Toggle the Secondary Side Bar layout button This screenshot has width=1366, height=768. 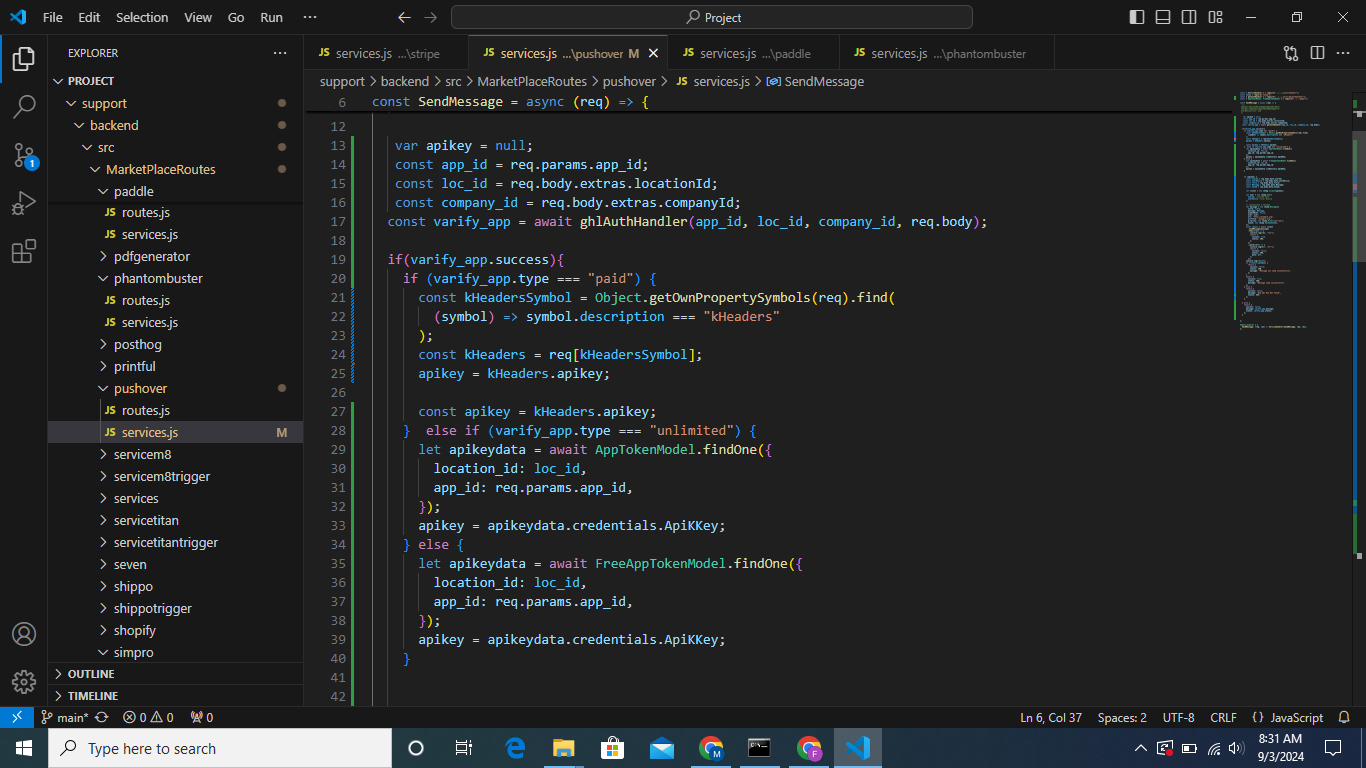click(1189, 17)
